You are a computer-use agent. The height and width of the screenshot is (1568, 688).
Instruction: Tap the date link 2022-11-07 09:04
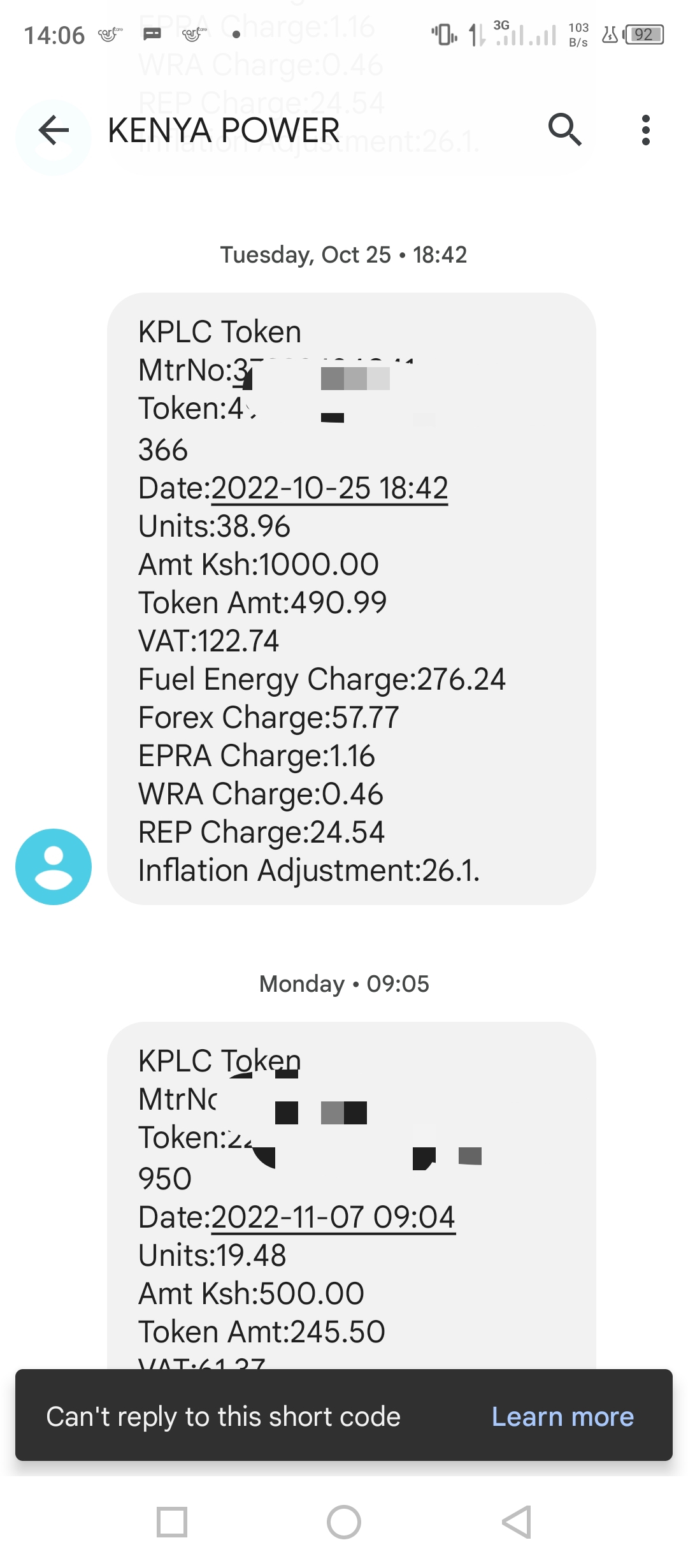[x=333, y=1217]
